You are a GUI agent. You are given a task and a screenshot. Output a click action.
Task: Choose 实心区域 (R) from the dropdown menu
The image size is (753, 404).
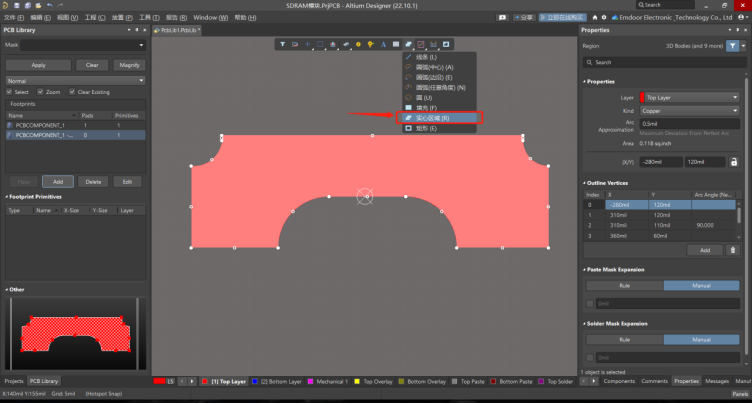[x=438, y=118]
